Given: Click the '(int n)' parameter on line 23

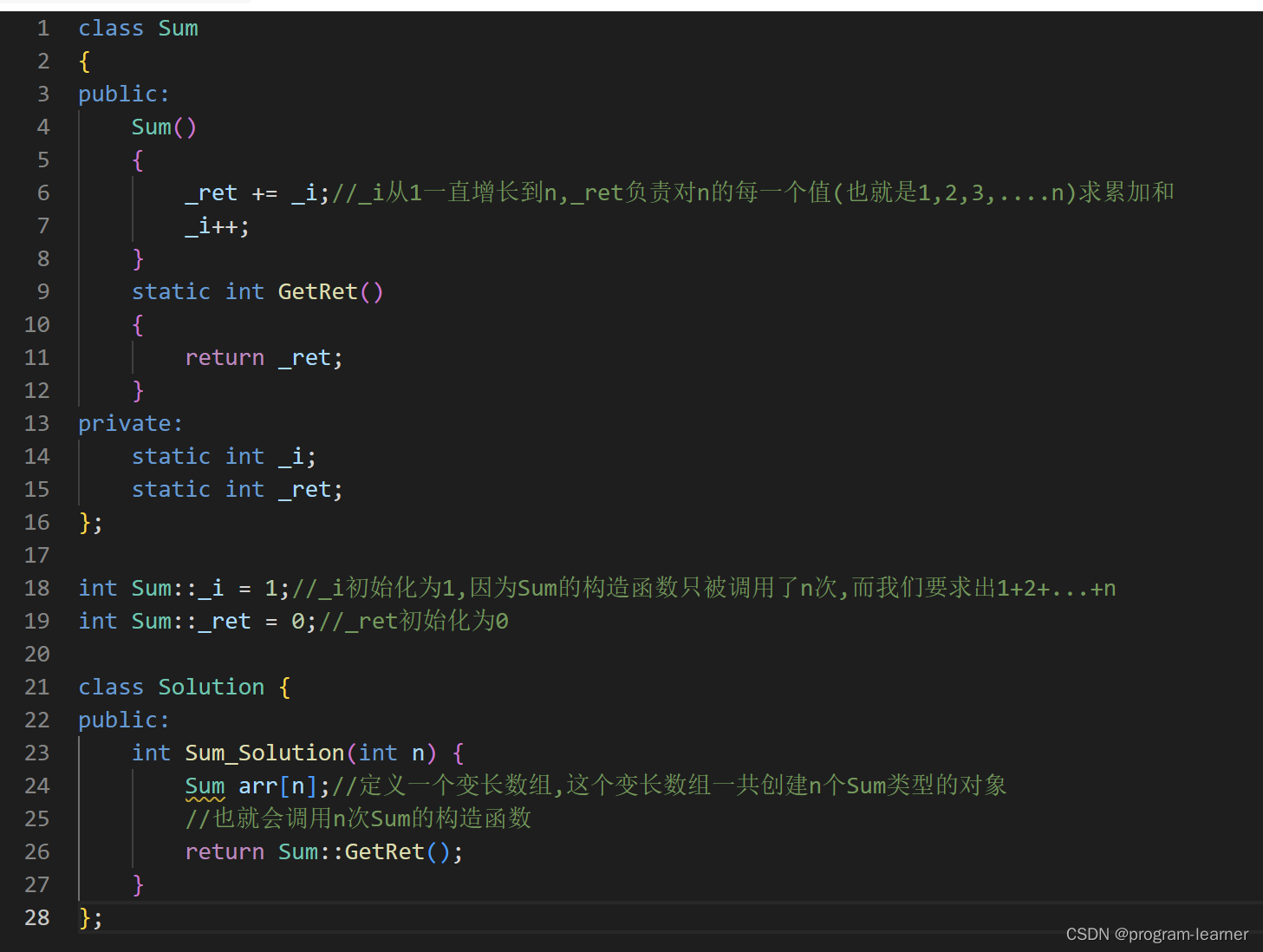Looking at the screenshot, I should click(x=391, y=753).
